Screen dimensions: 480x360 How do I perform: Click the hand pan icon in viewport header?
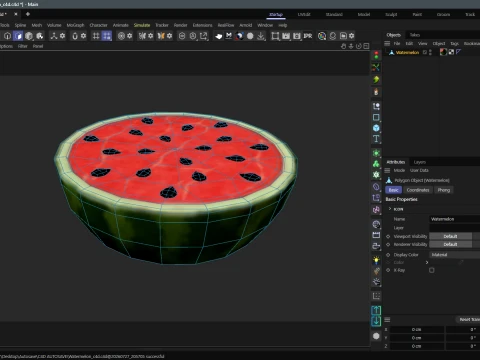[343, 46]
